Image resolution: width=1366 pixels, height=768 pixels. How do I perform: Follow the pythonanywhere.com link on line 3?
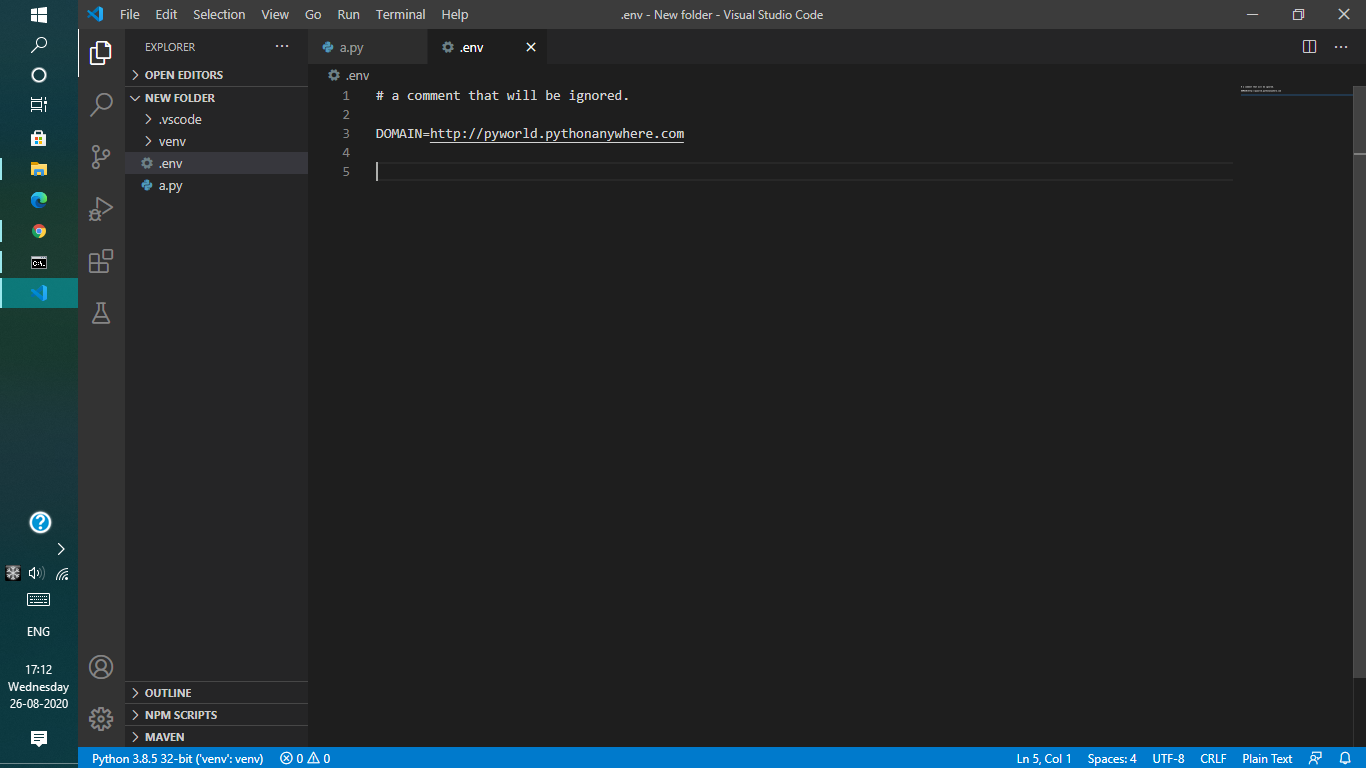(556, 133)
